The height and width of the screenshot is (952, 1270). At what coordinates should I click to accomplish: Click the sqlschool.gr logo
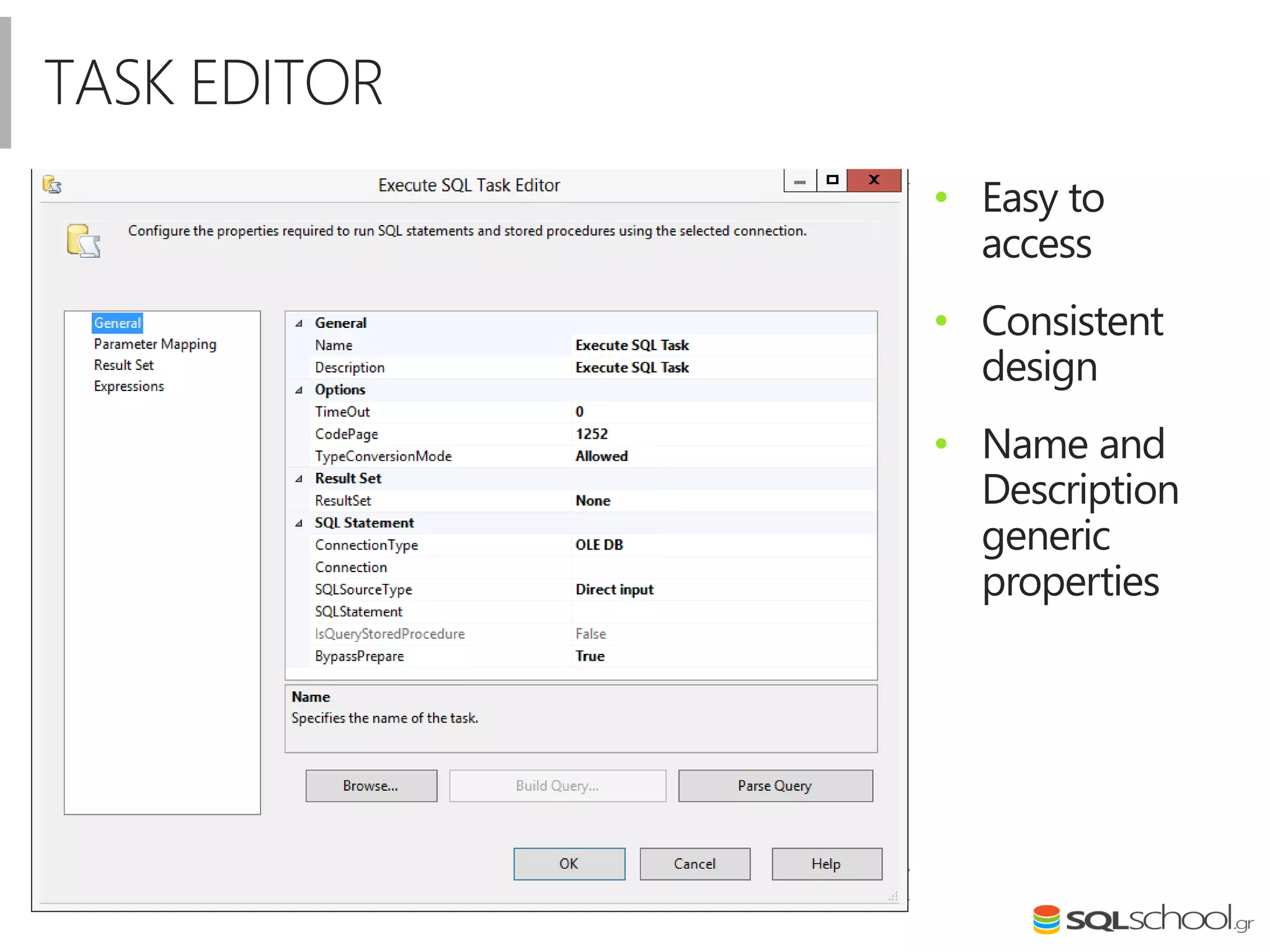(1143, 919)
